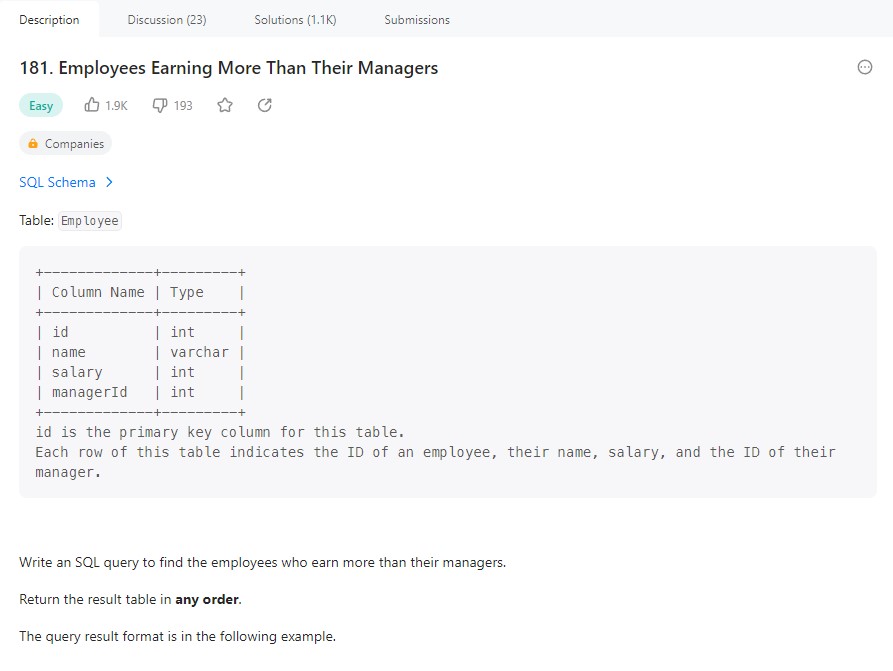Image resolution: width=893 pixels, height=671 pixels.
Task: Click the 193 dislike count
Action: tap(183, 105)
